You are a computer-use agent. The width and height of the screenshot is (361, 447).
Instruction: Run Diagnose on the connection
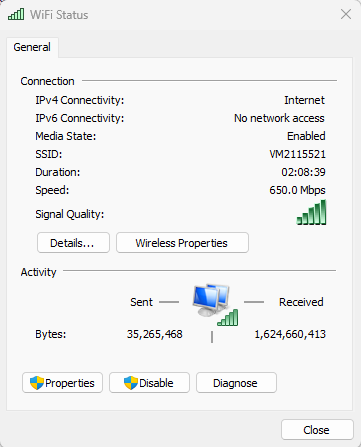click(x=236, y=383)
